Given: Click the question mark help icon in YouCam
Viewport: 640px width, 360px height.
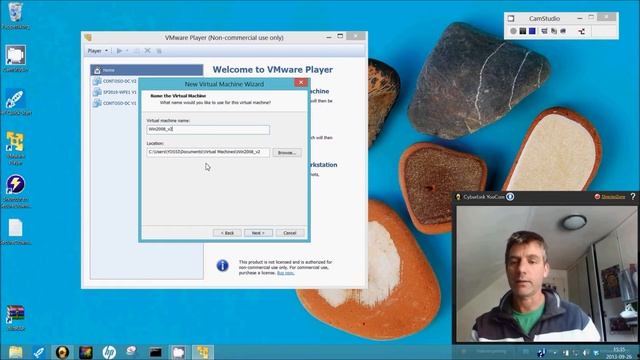Looking at the screenshot, I should tap(633, 197).
